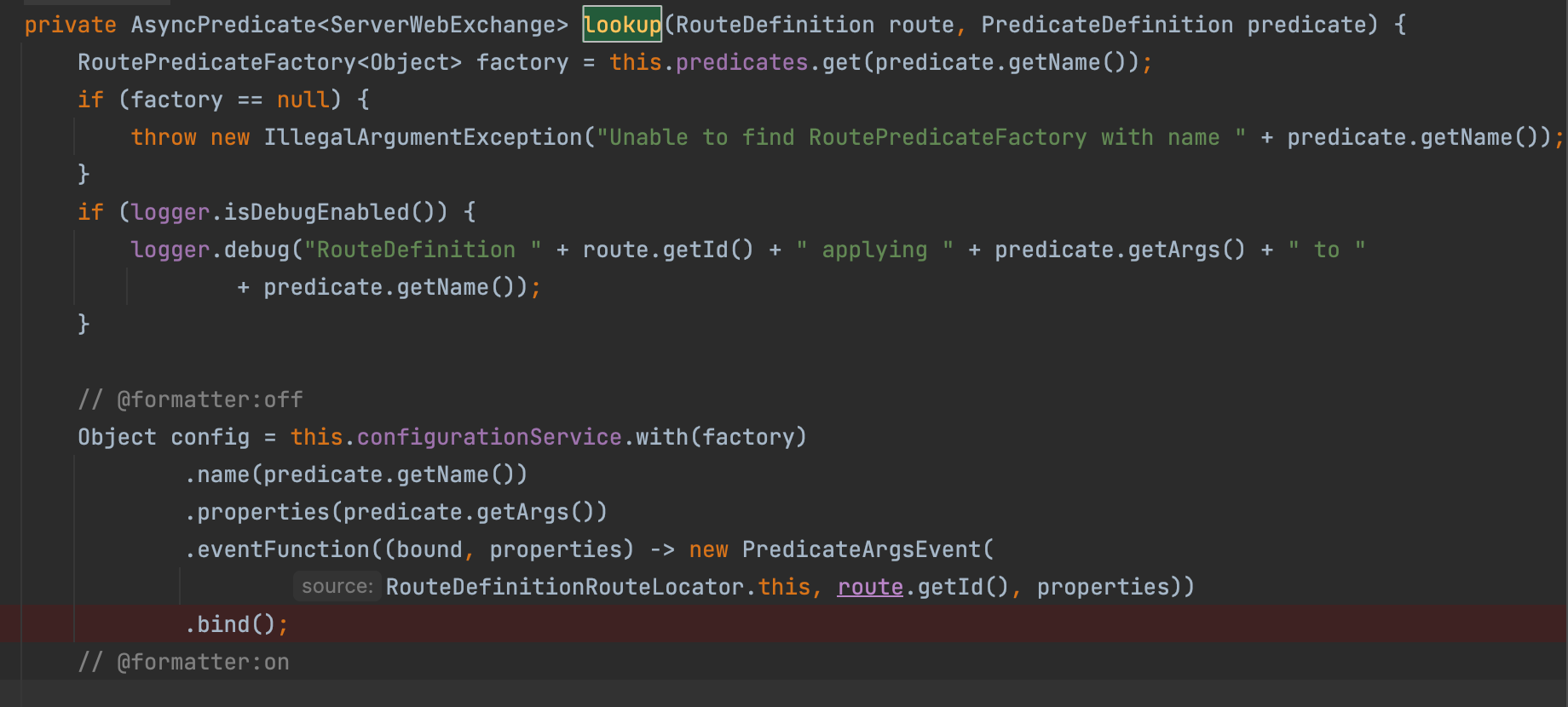Click the PredicateArgsEvent constructor
This screenshot has width=1568, height=707.
[x=862, y=549]
